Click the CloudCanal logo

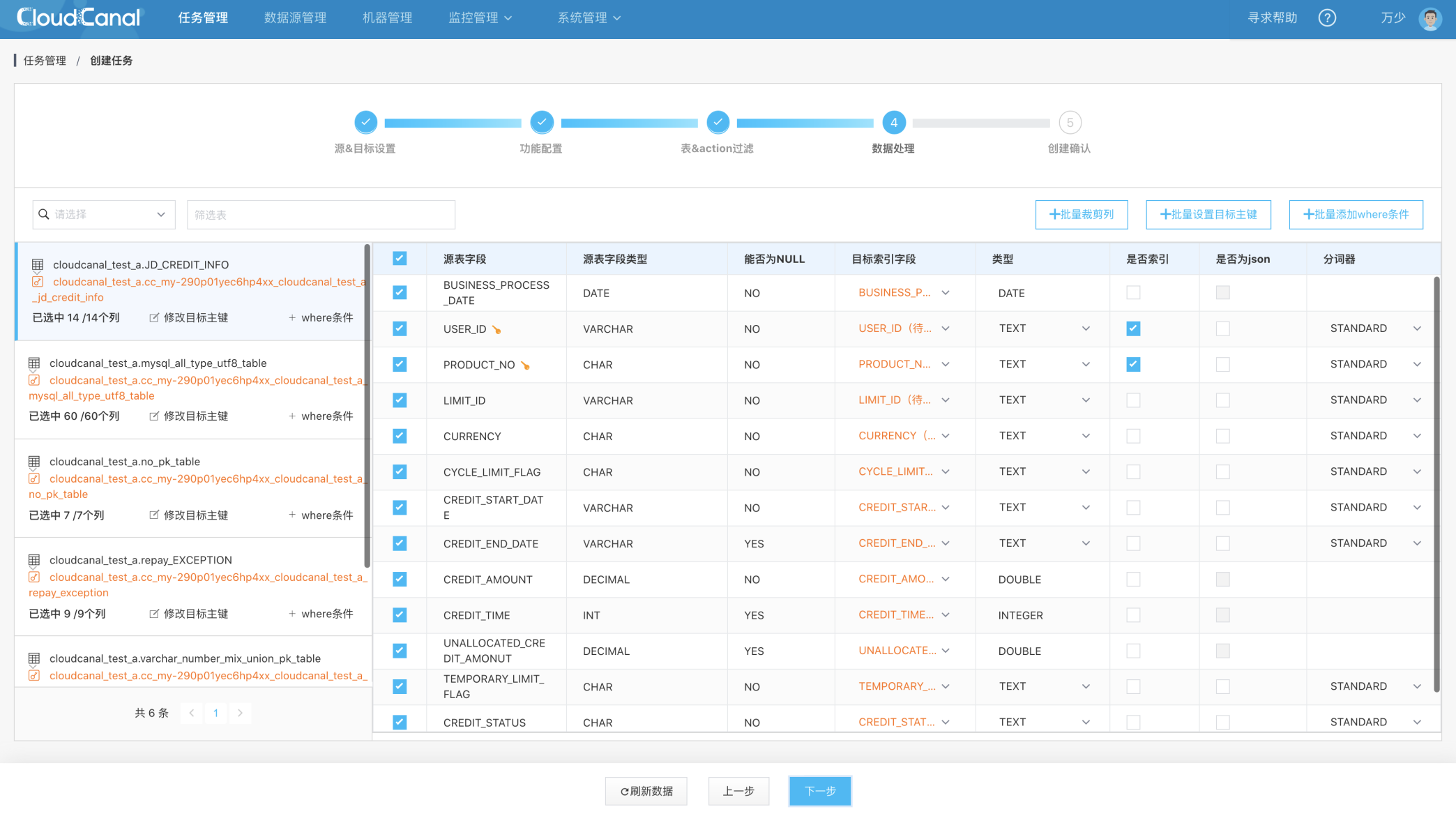coord(79,17)
